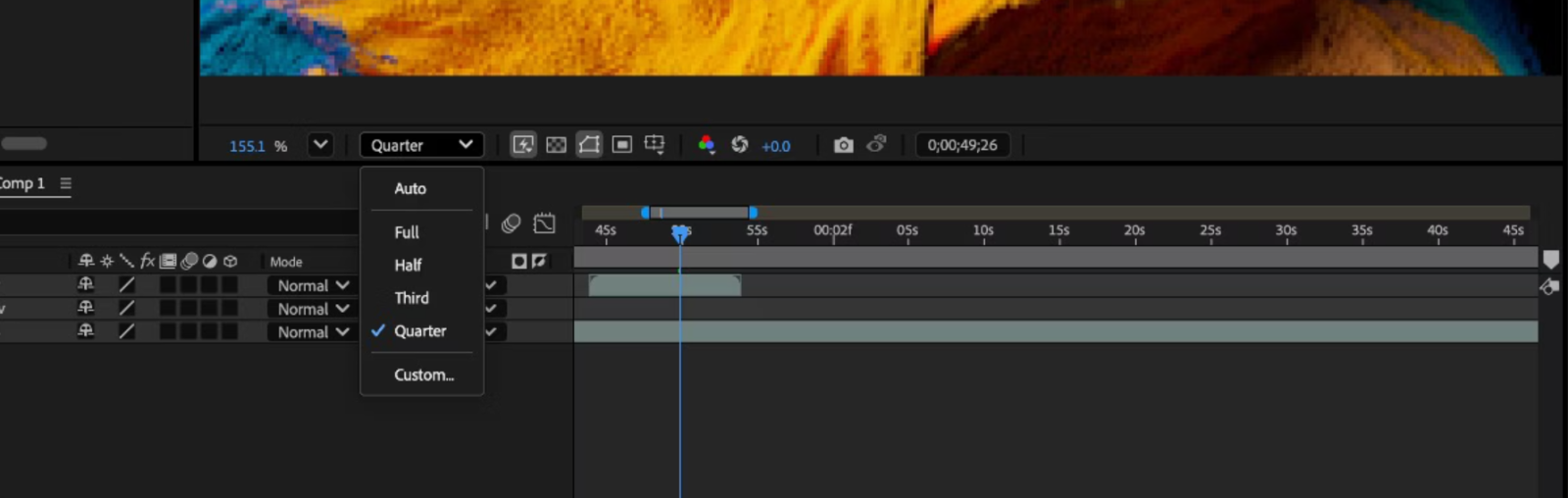The image size is (1568, 498).
Task: Pick Custom... resolution entry
Action: click(x=423, y=374)
